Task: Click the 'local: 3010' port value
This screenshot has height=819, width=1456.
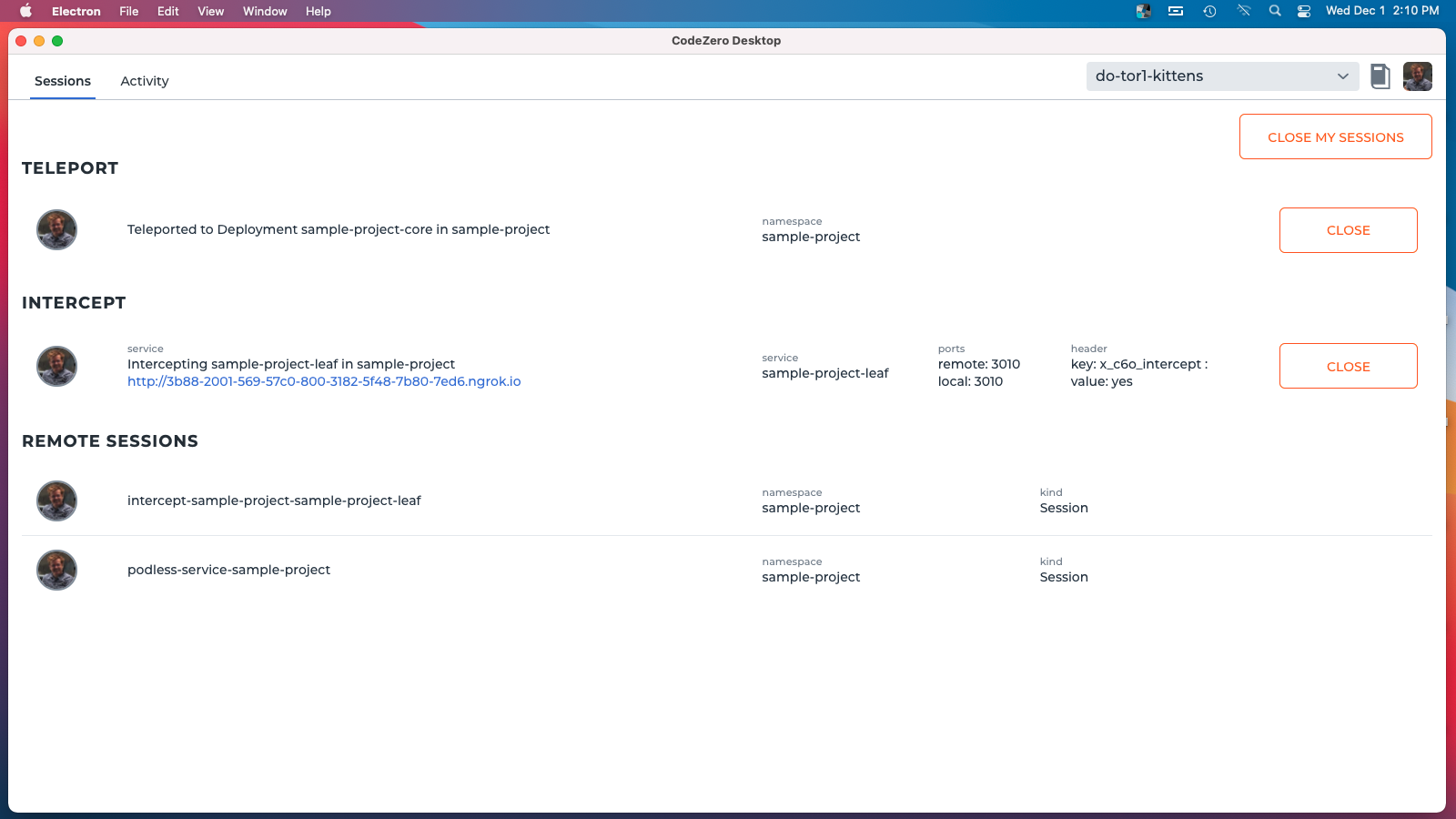Action: point(970,381)
